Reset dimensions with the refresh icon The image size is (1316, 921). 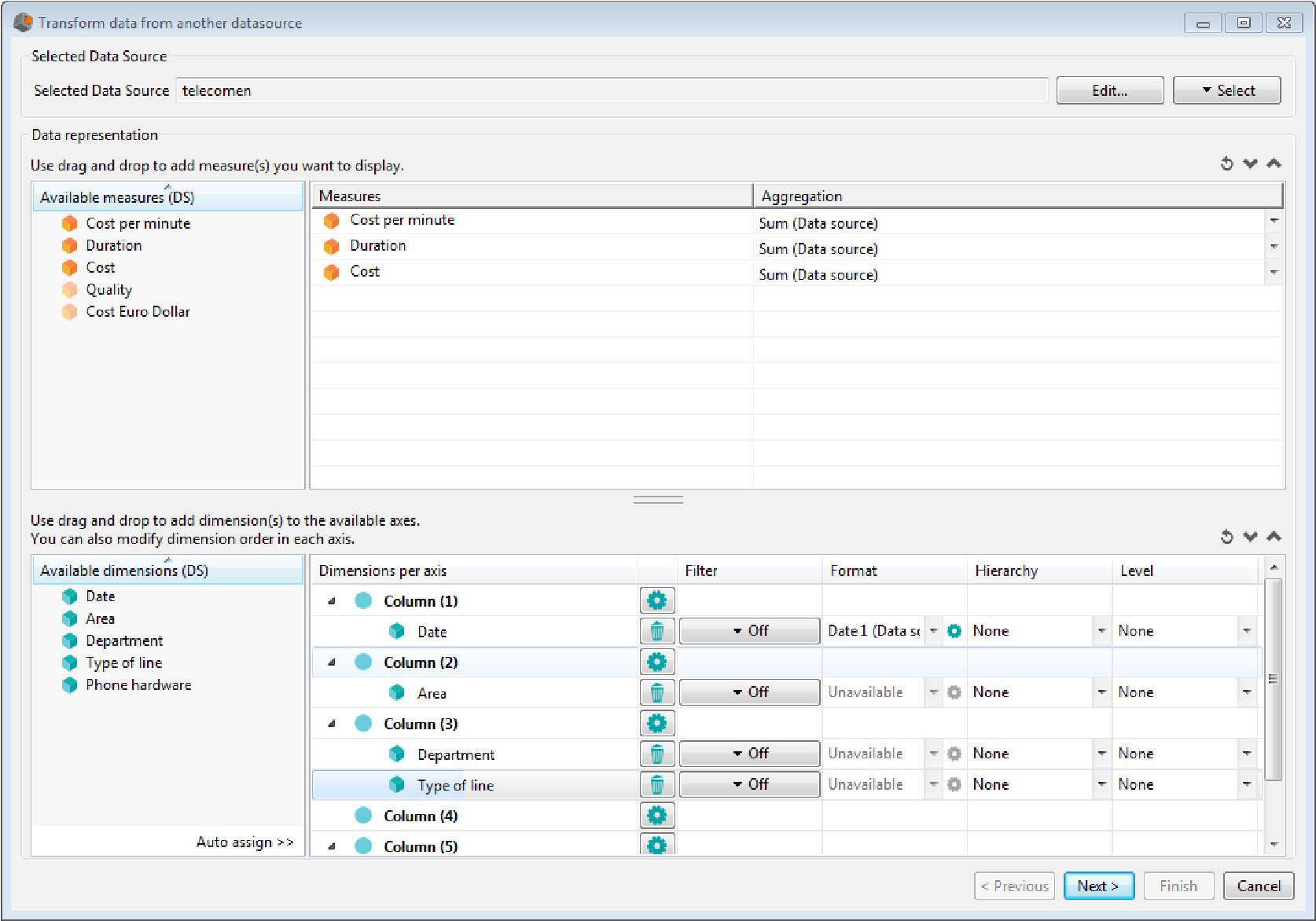(x=1226, y=537)
